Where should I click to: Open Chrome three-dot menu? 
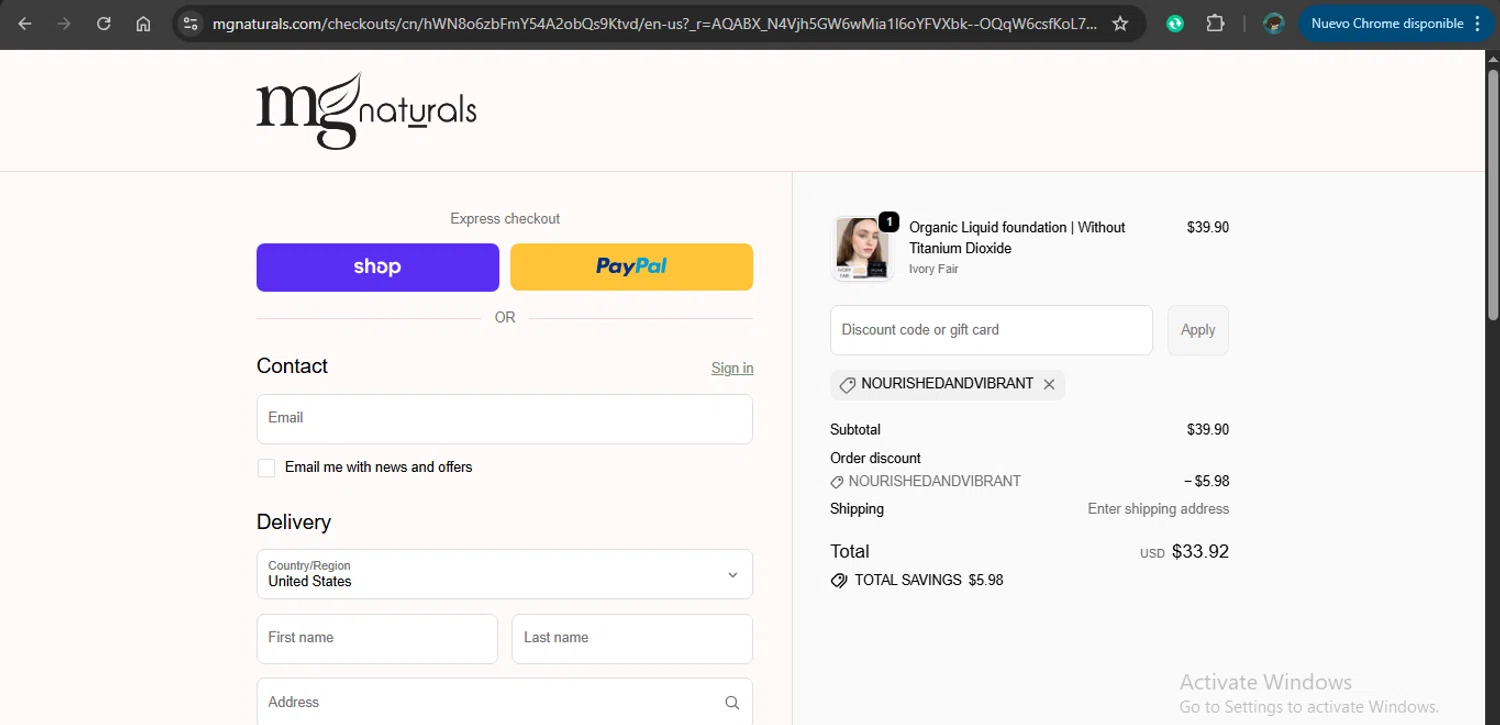[x=1478, y=23]
